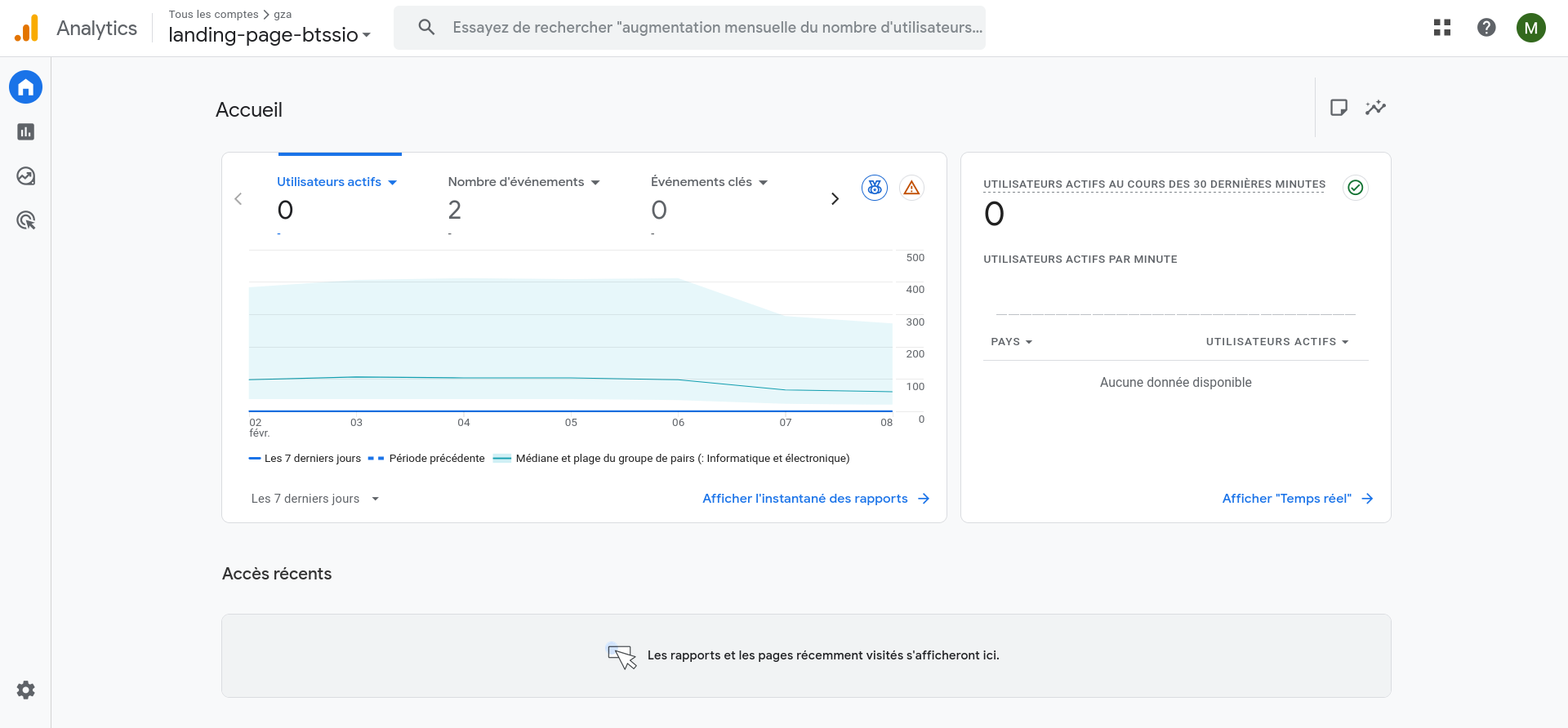Open Admin settings gear icon

coord(25,690)
